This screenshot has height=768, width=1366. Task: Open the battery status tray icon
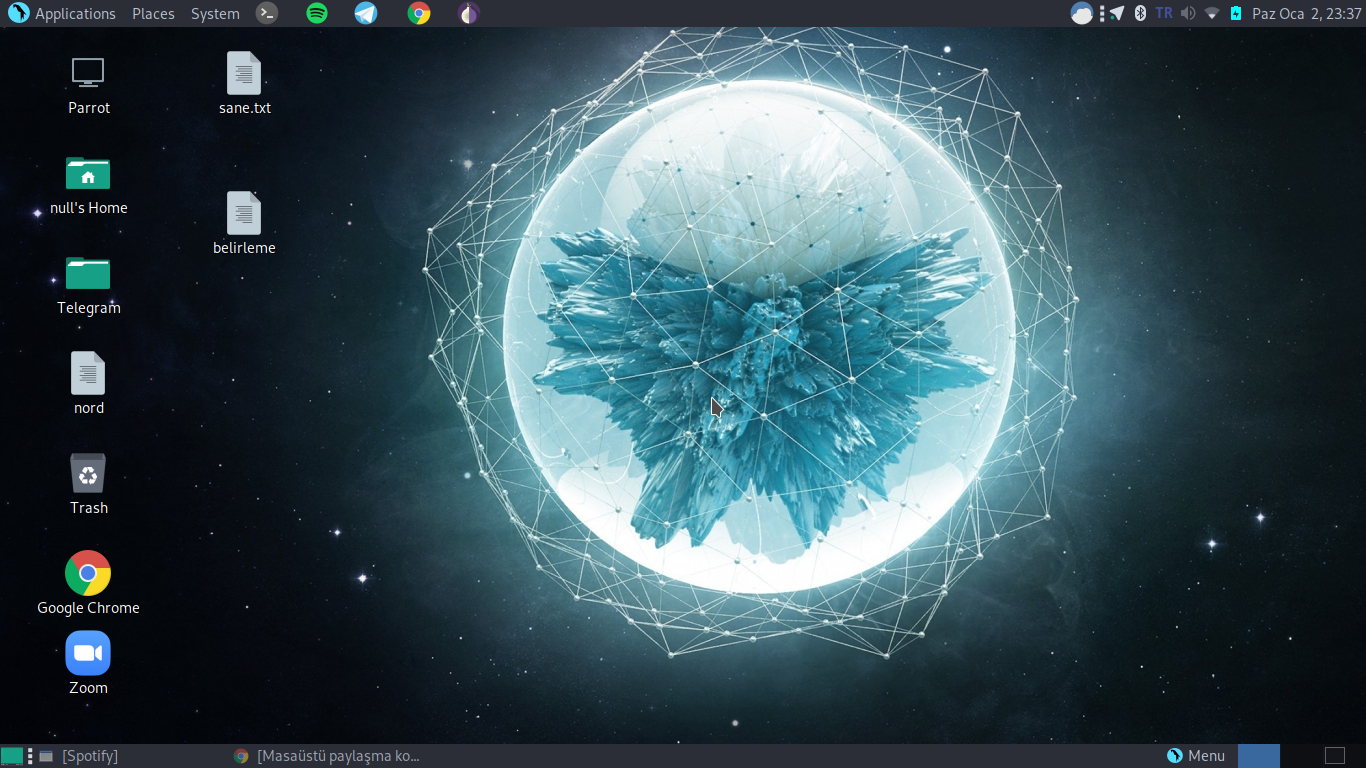[x=1236, y=13]
